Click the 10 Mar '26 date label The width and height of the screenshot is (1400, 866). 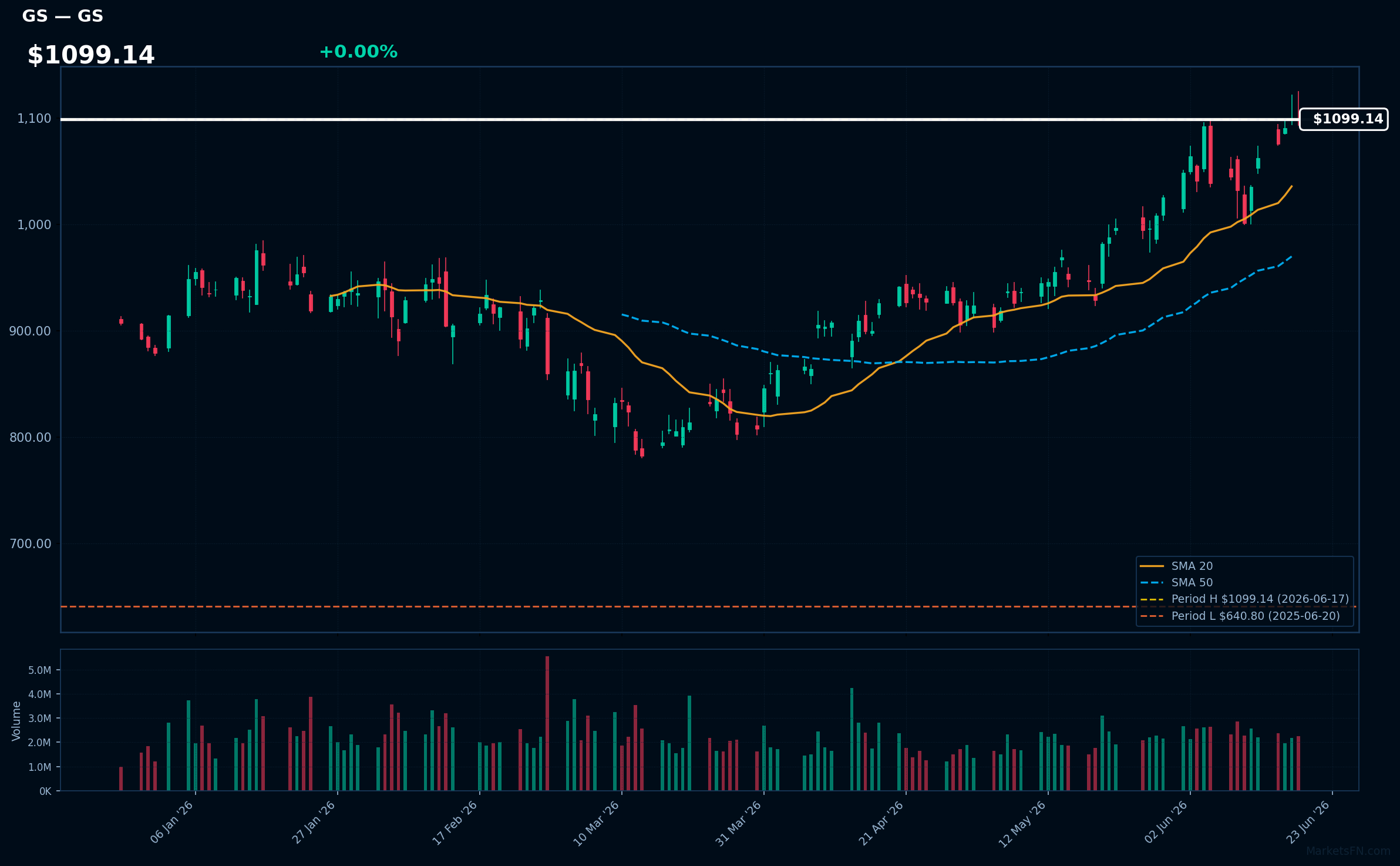pos(597,824)
